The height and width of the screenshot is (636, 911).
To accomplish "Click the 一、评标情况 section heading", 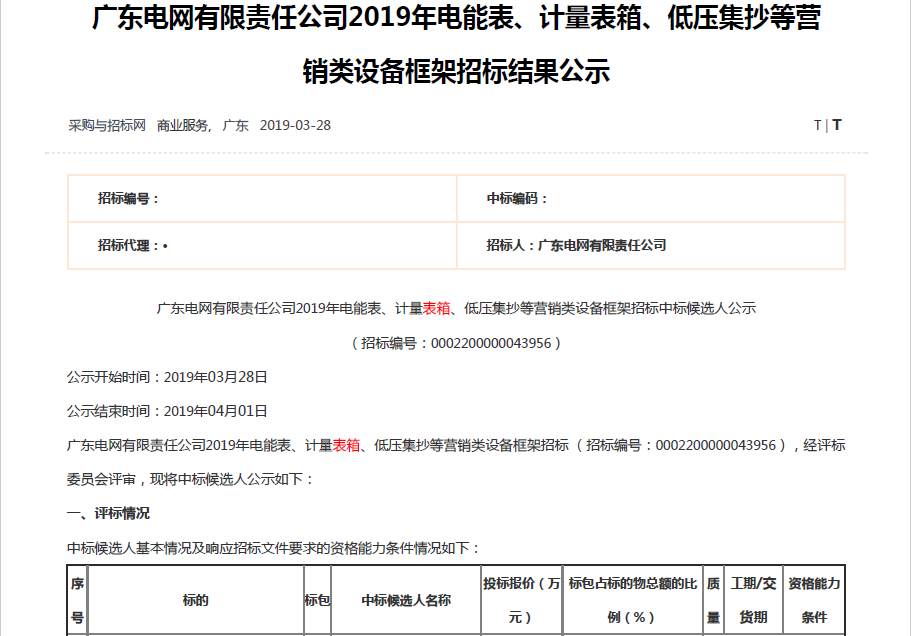I will (x=108, y=513).
